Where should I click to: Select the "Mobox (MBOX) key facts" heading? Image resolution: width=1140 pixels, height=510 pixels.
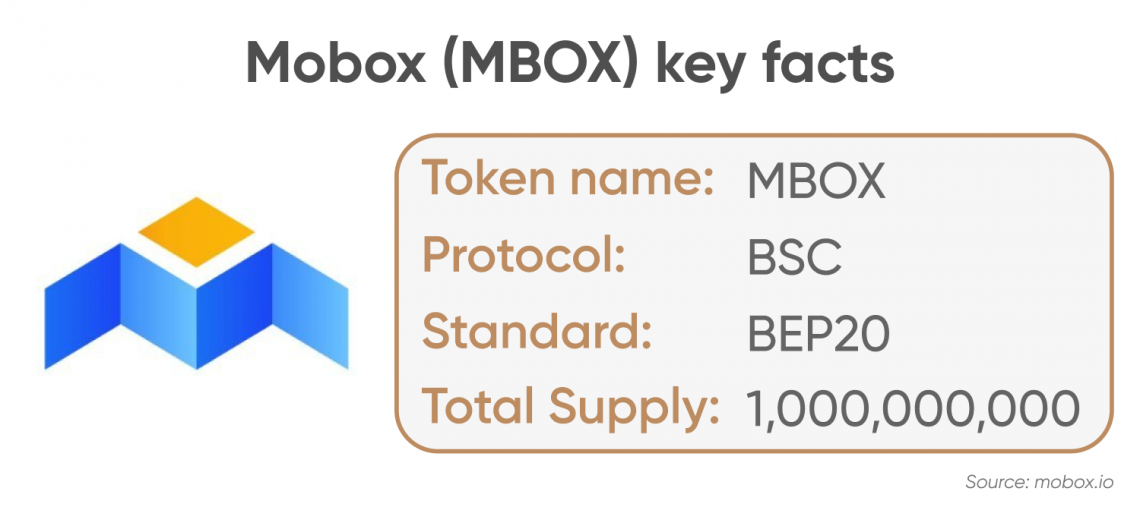570,65
